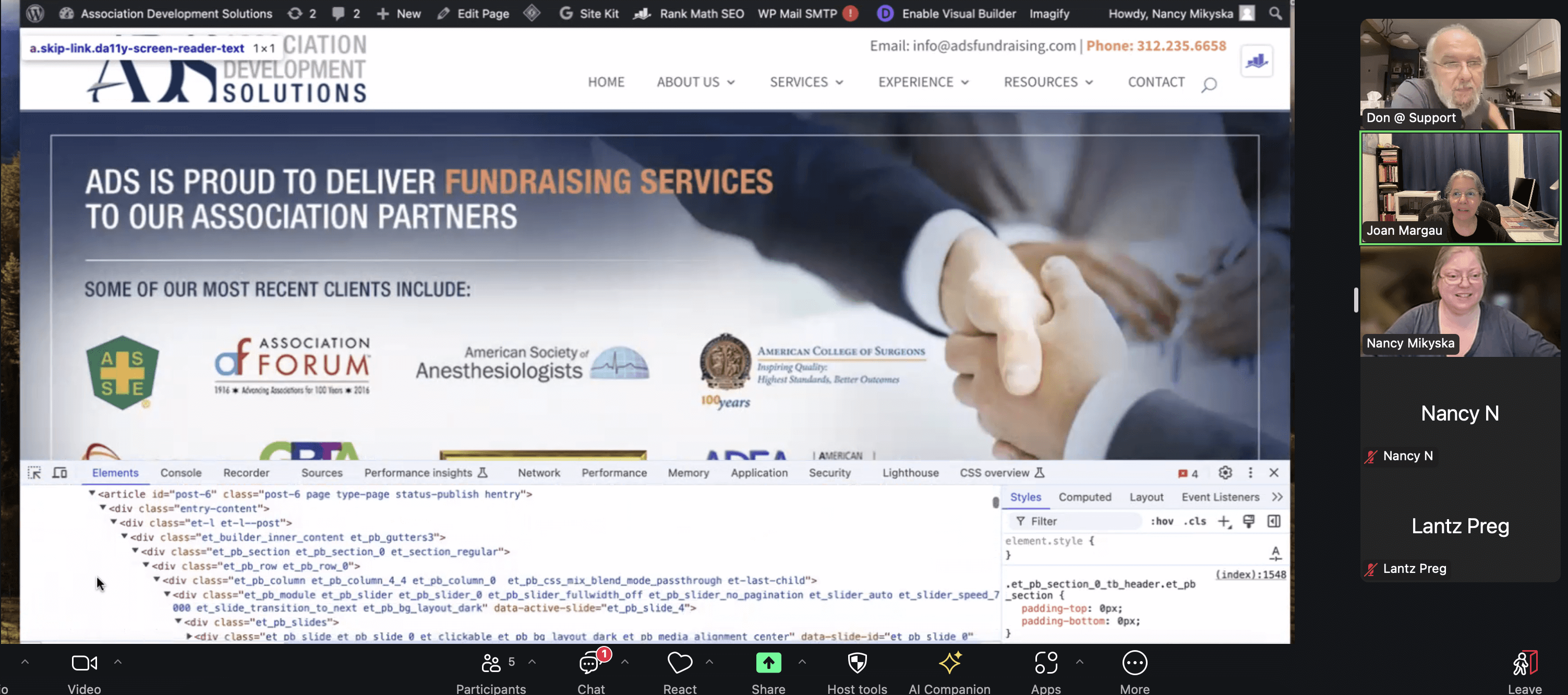The width and height of the screenshot is (1568, 695).
Task: Click the Elements panel tab in DevTools
Action: click(114, 472)
